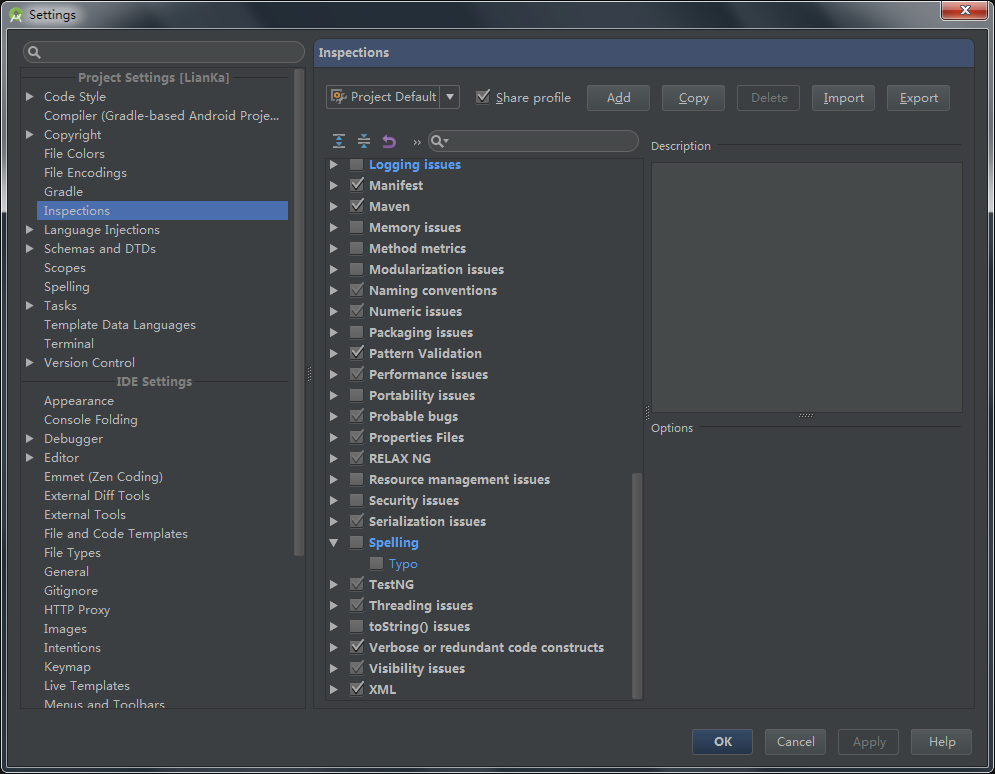Click the magnifier icon in settings search box

(35, 53)
